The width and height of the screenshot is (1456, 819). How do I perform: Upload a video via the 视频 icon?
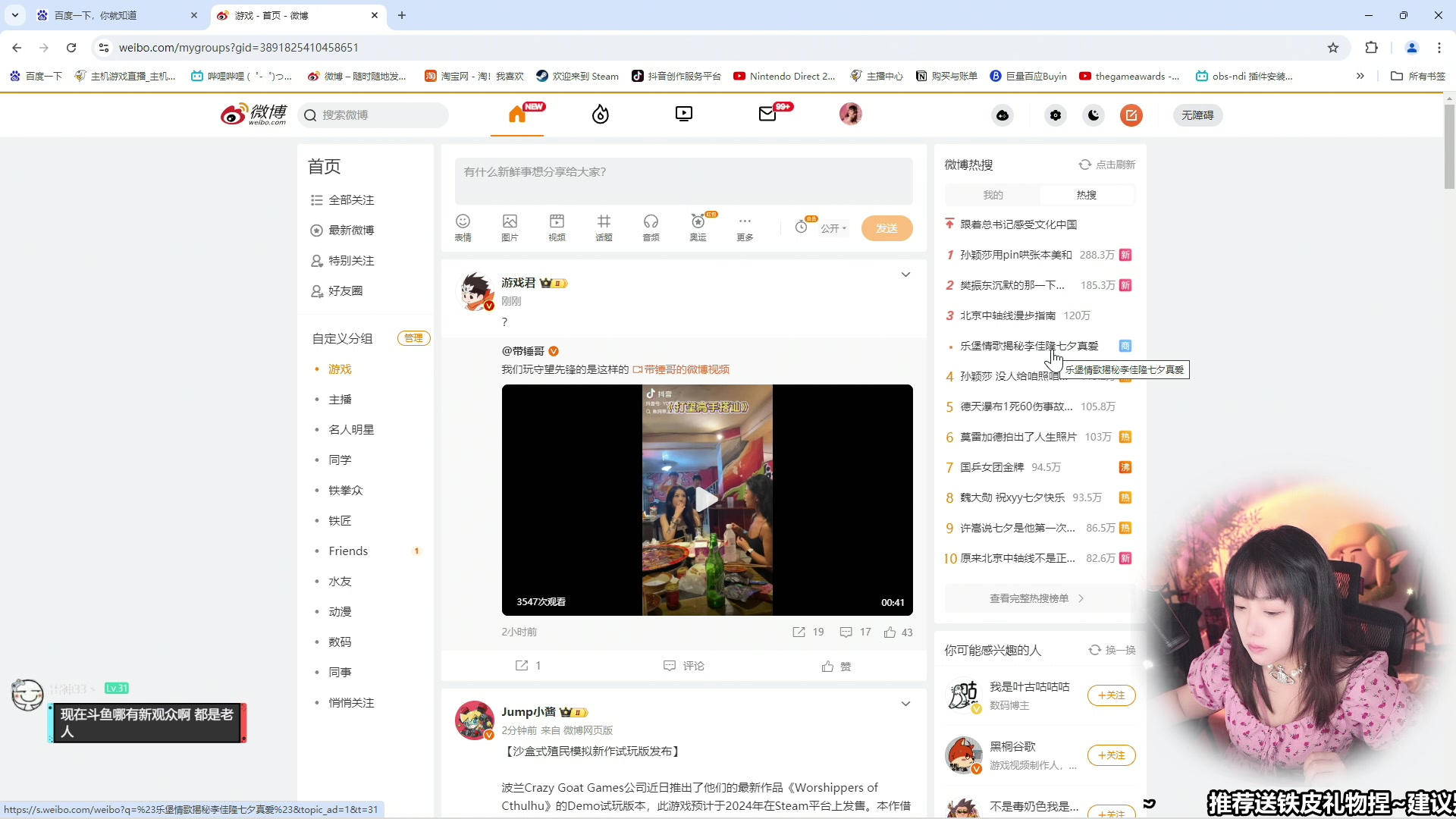(x=557, y=227)
